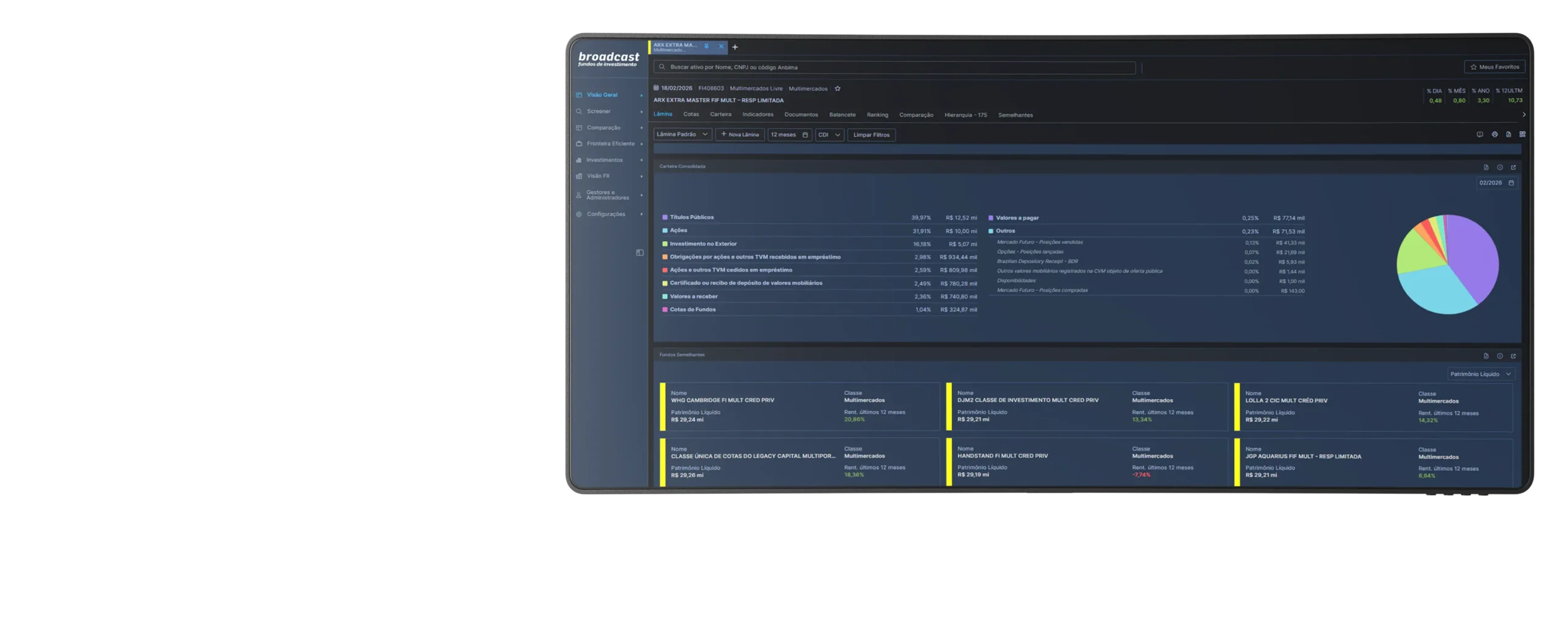The image size is (1568, 627).
Task: Click the plus icon to add new tab
Action: point(735,47)
